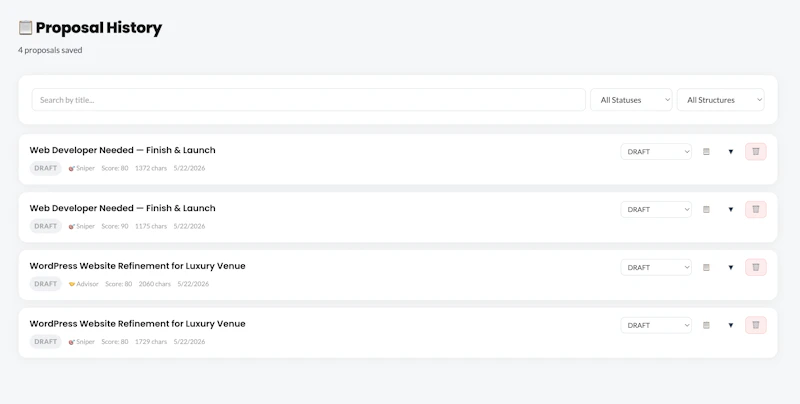Click the '2060 chars' text
Screen dimensions: 800x404
click(x=155, y=284)
